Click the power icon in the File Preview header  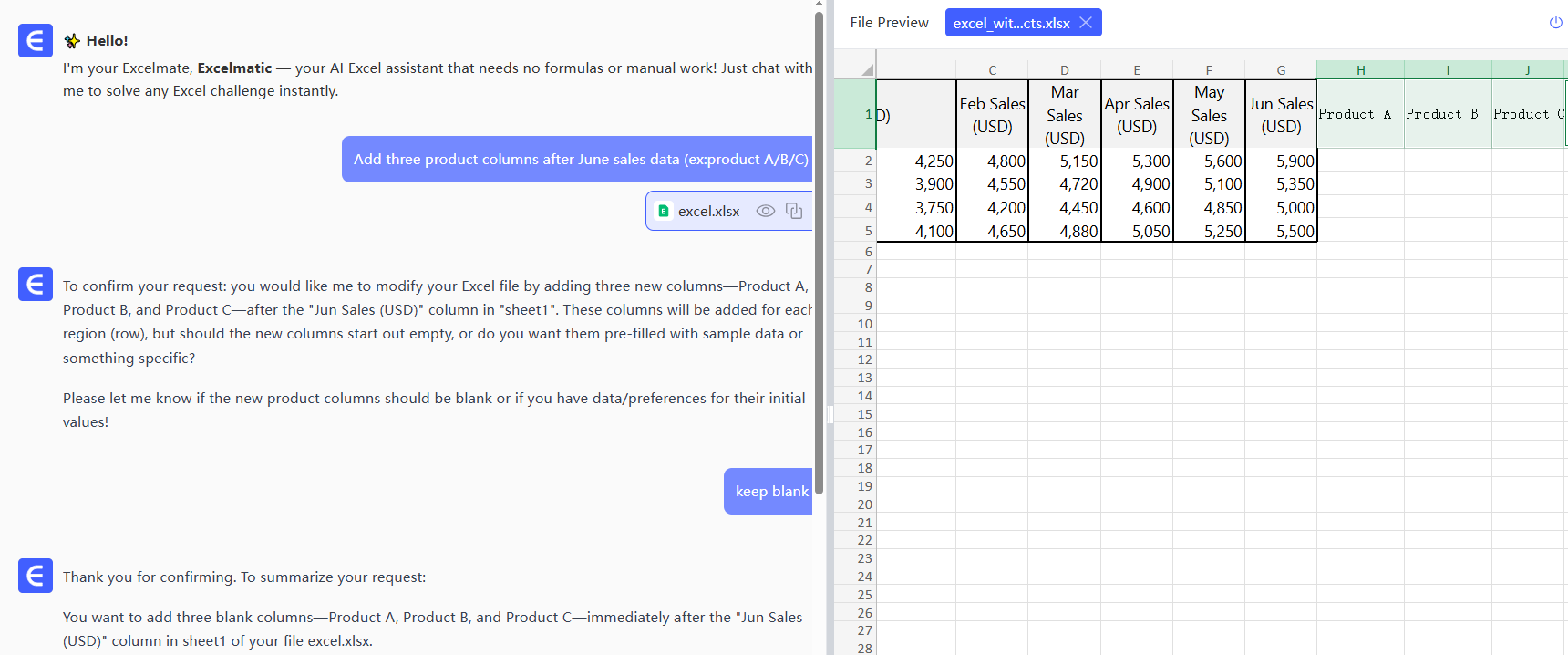click(x=1555, y=23)
